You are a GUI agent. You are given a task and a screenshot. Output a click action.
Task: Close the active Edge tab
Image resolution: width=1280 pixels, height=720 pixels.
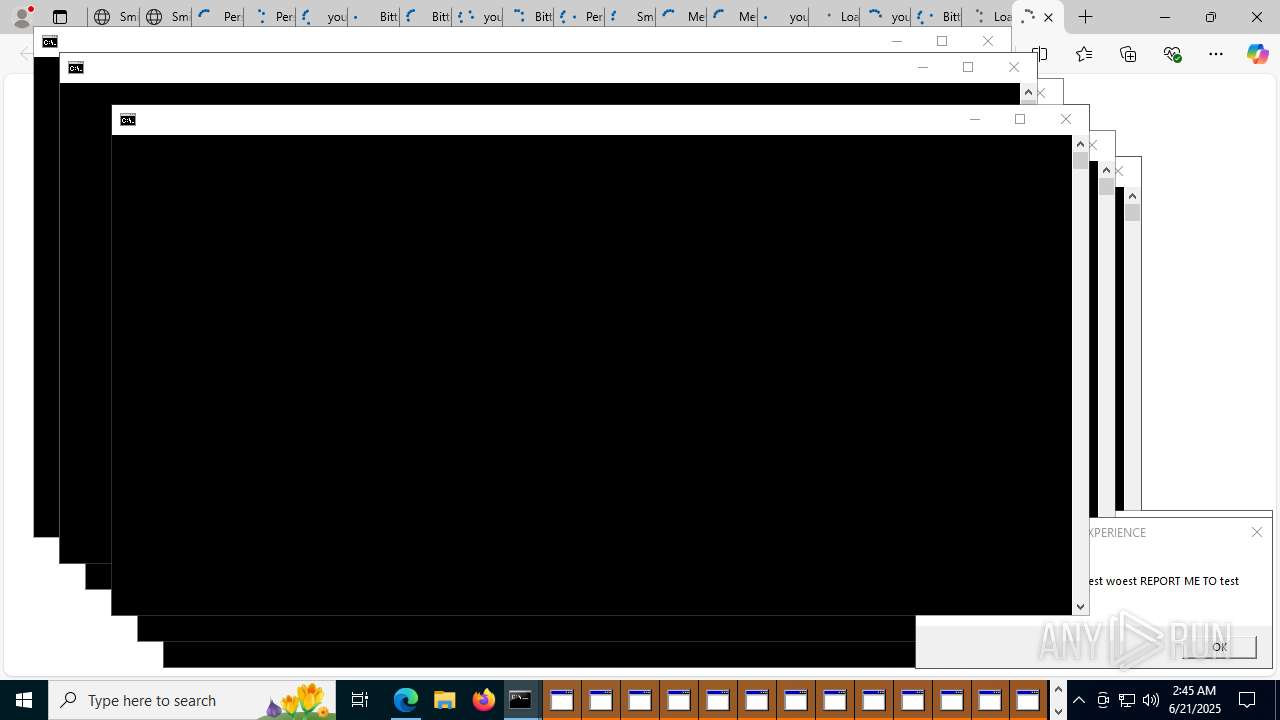click(x=1048, y=17)
